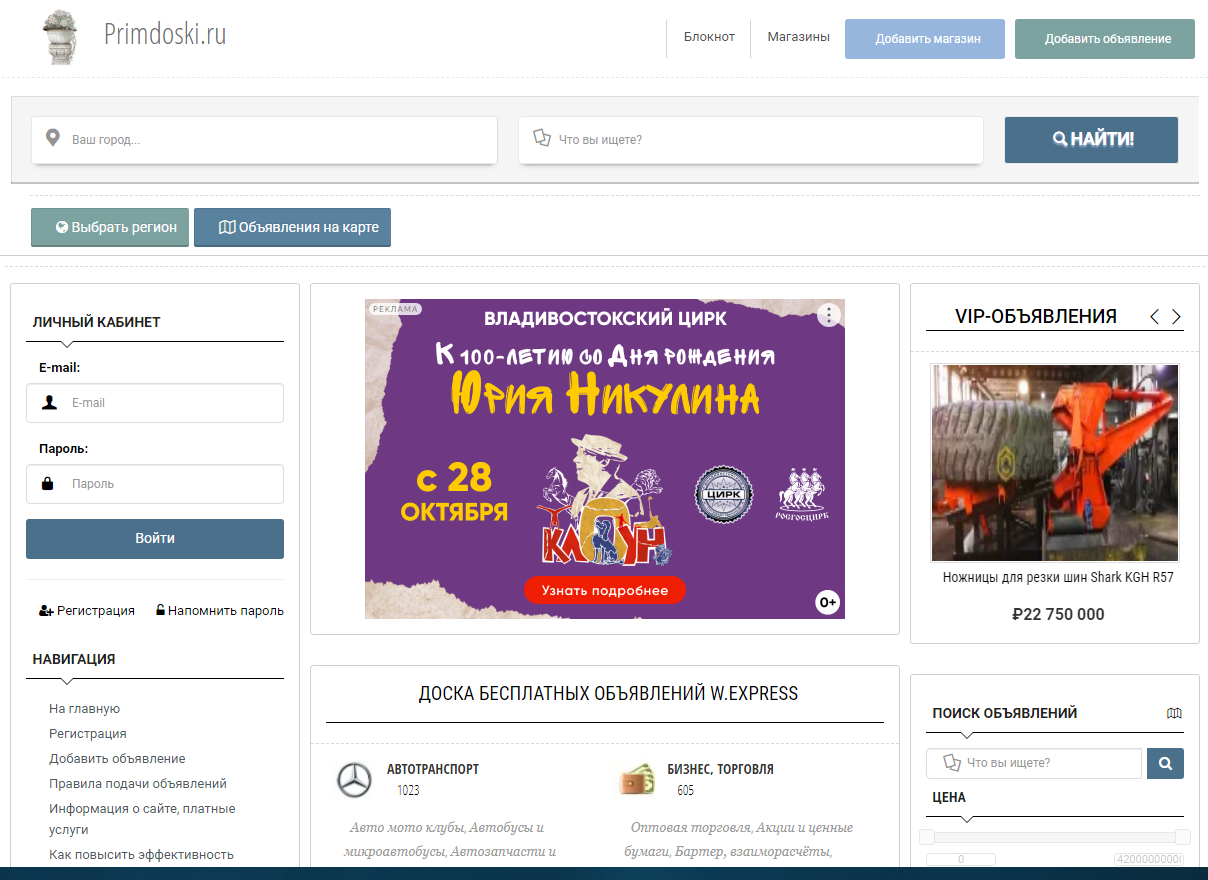Click the Добавить объявление header button
Screen dimensions: 1208x880
click(x=1105, y=39)
